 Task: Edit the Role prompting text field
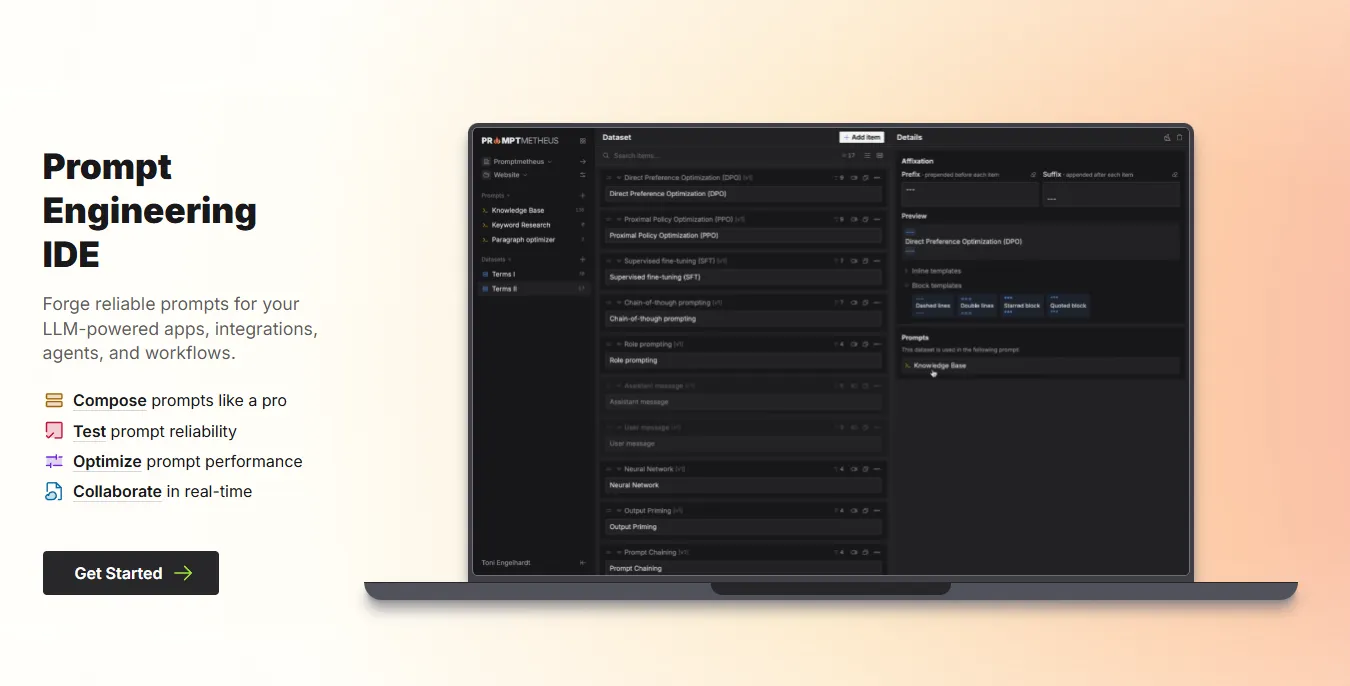tap(744, 361)
